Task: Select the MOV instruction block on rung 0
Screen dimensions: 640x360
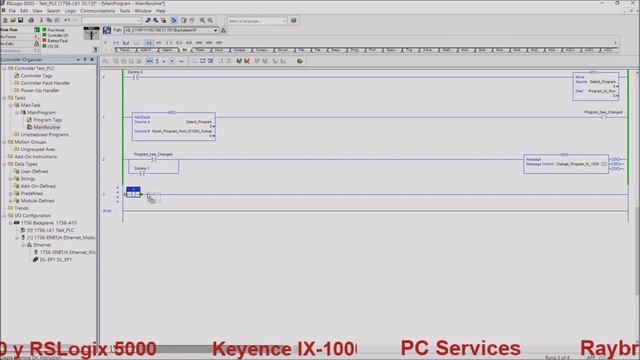Action: [596, 86]
